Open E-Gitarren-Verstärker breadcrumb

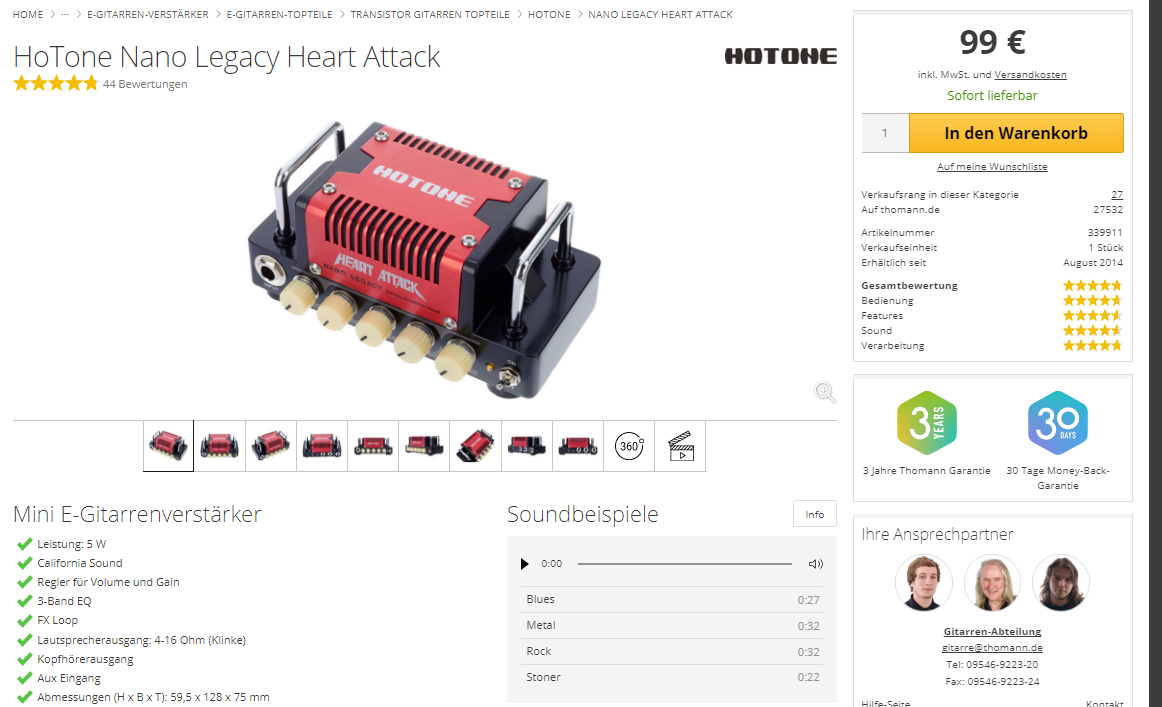(147, 14)
